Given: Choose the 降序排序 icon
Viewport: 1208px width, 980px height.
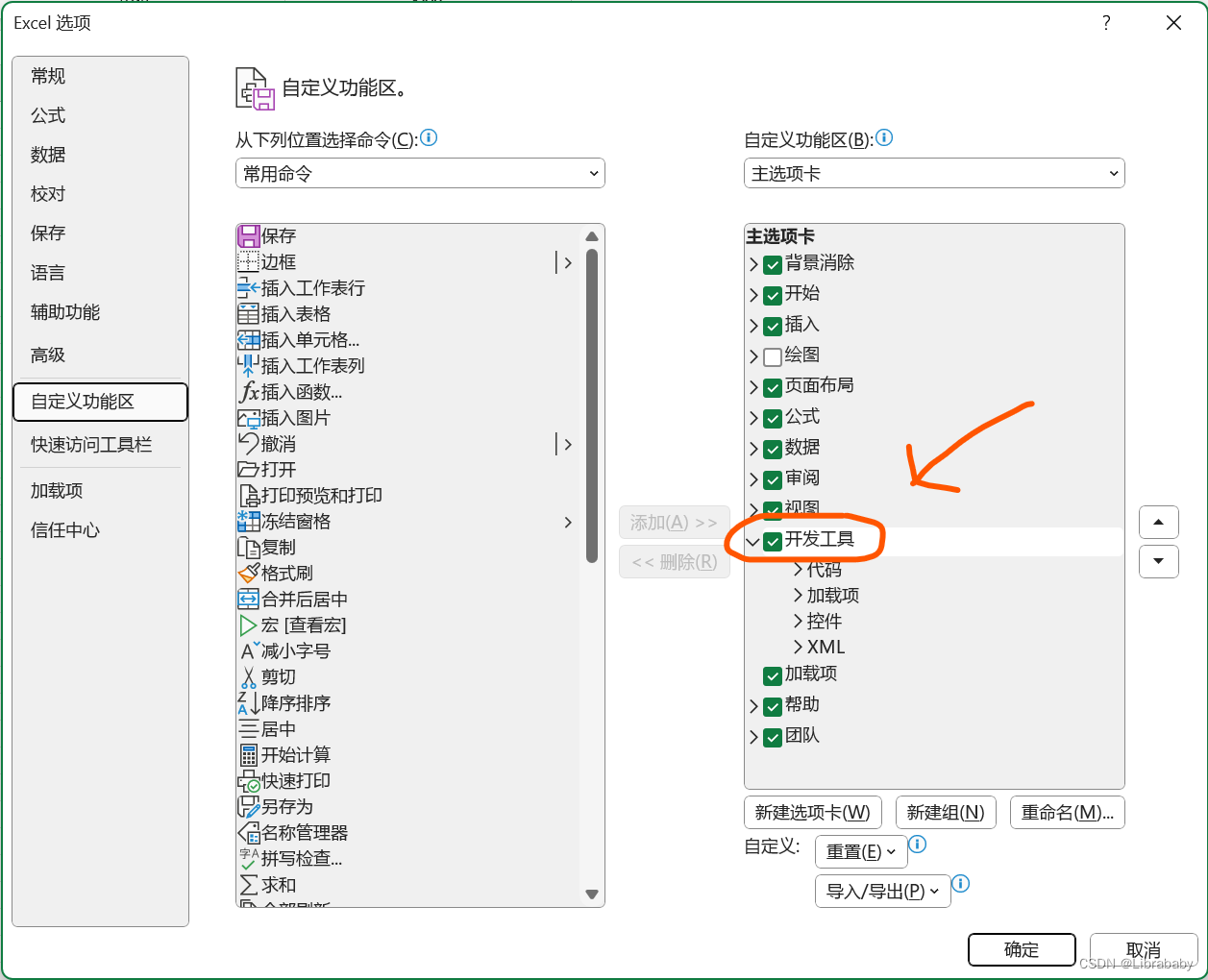Looking at the screenshot, I should point(248,702).
